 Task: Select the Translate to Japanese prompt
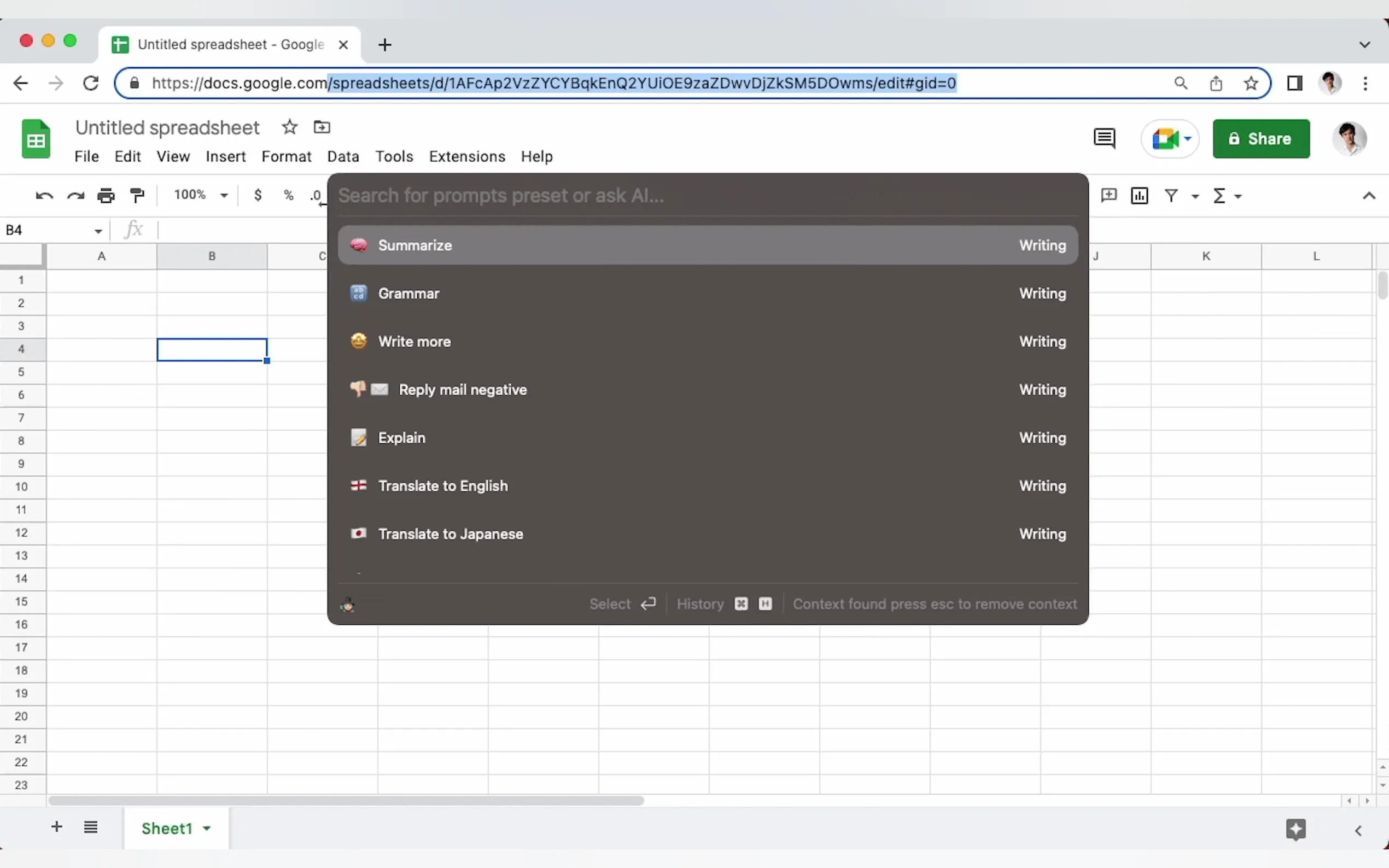450,534
